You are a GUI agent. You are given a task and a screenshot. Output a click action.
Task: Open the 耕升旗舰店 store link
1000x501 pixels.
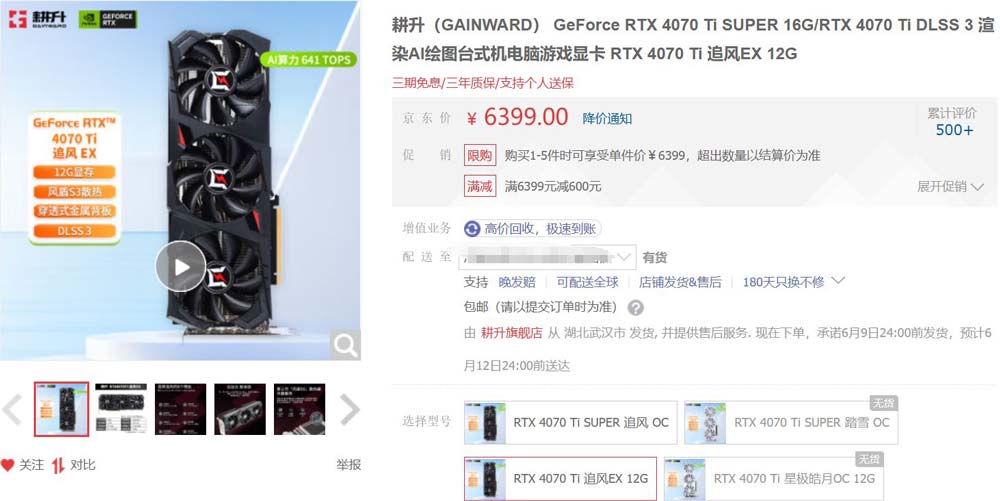511,333
